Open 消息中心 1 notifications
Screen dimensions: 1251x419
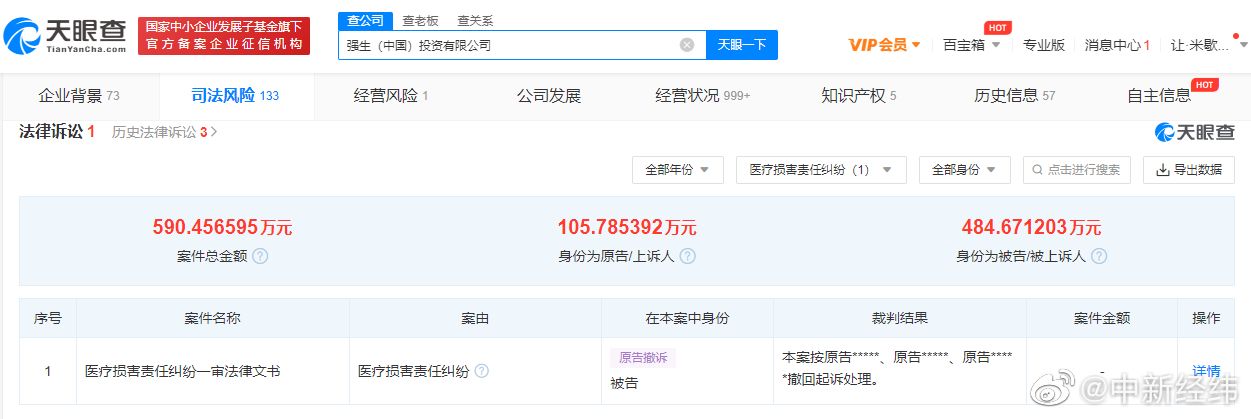[x=1118, y=45]
